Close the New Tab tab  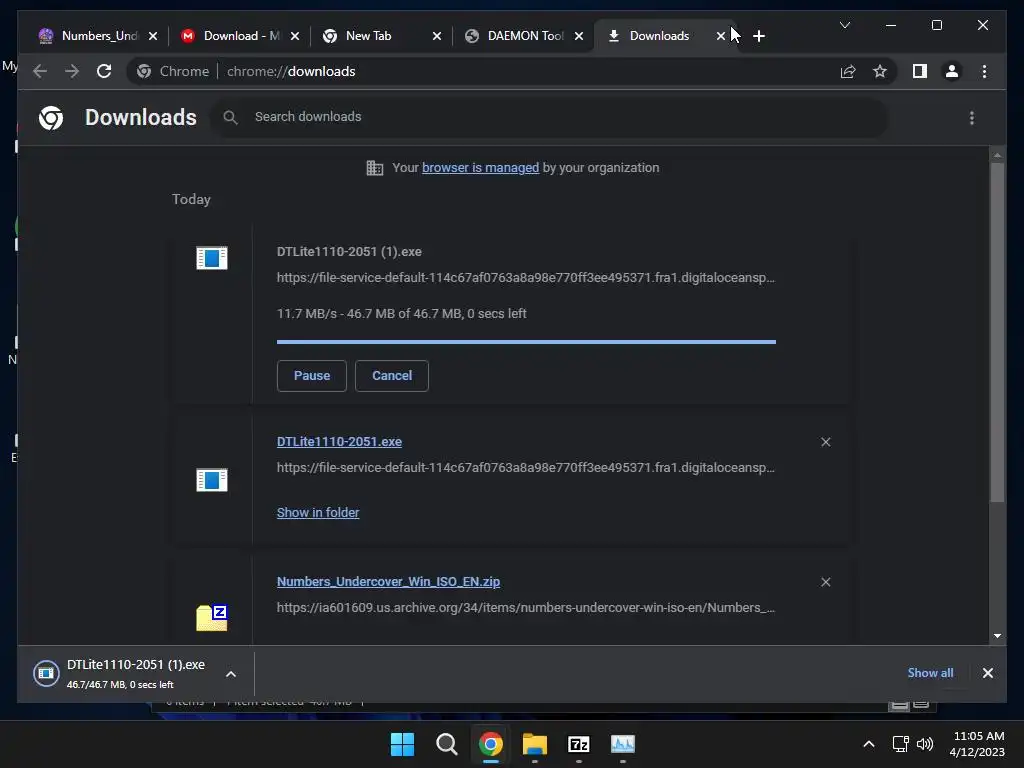click(x=437, y=36)
